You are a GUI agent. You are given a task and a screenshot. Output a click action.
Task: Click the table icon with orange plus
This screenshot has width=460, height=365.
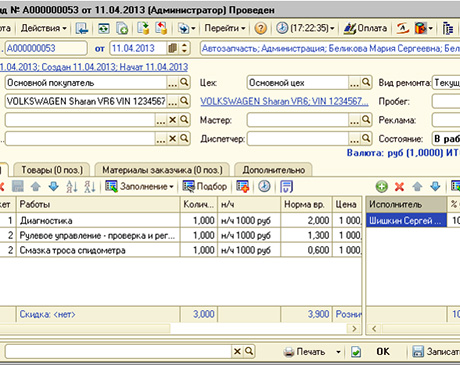pos(242,187)
